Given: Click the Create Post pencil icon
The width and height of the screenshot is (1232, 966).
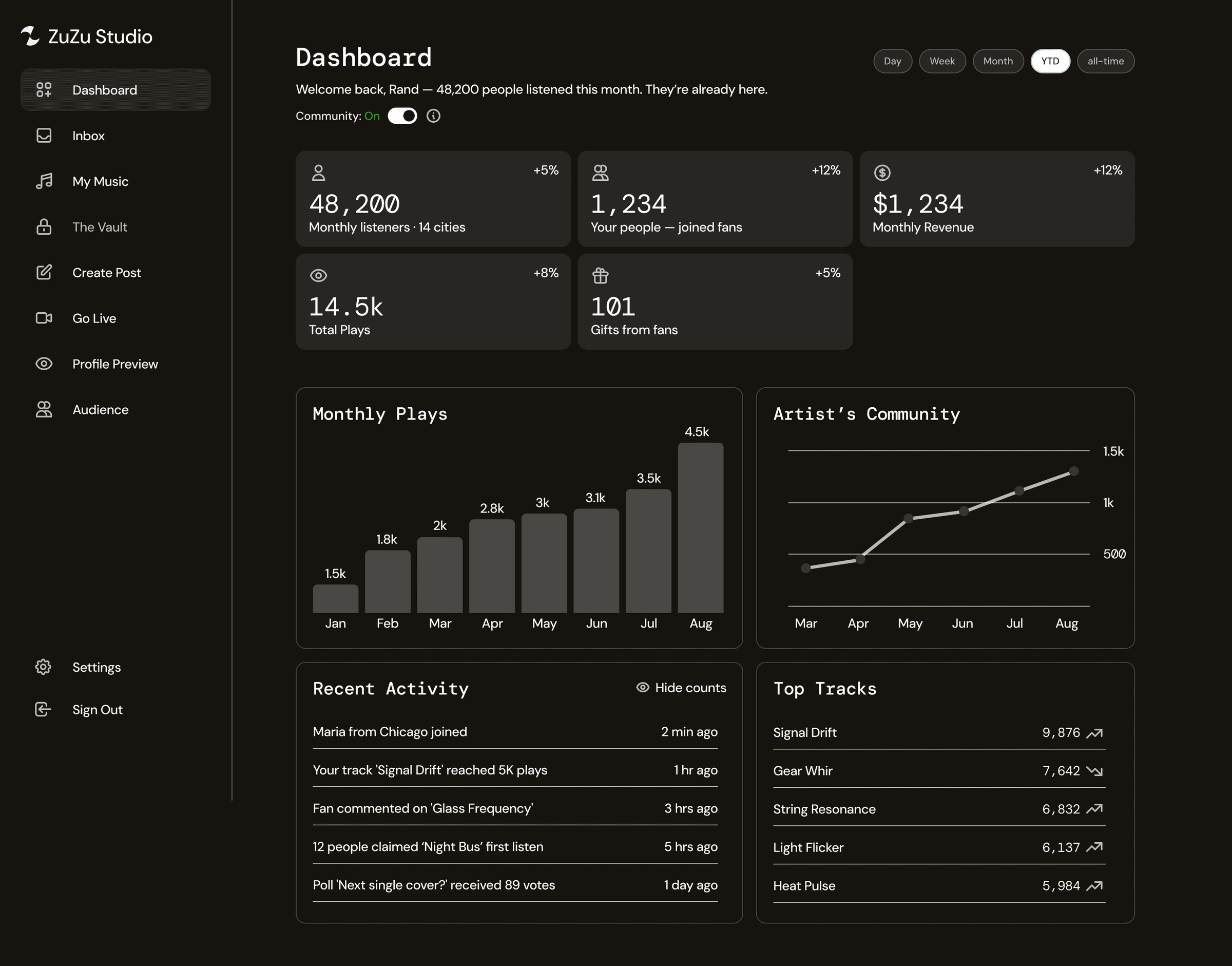Looking at the screenshot, I should click(44, 273).
